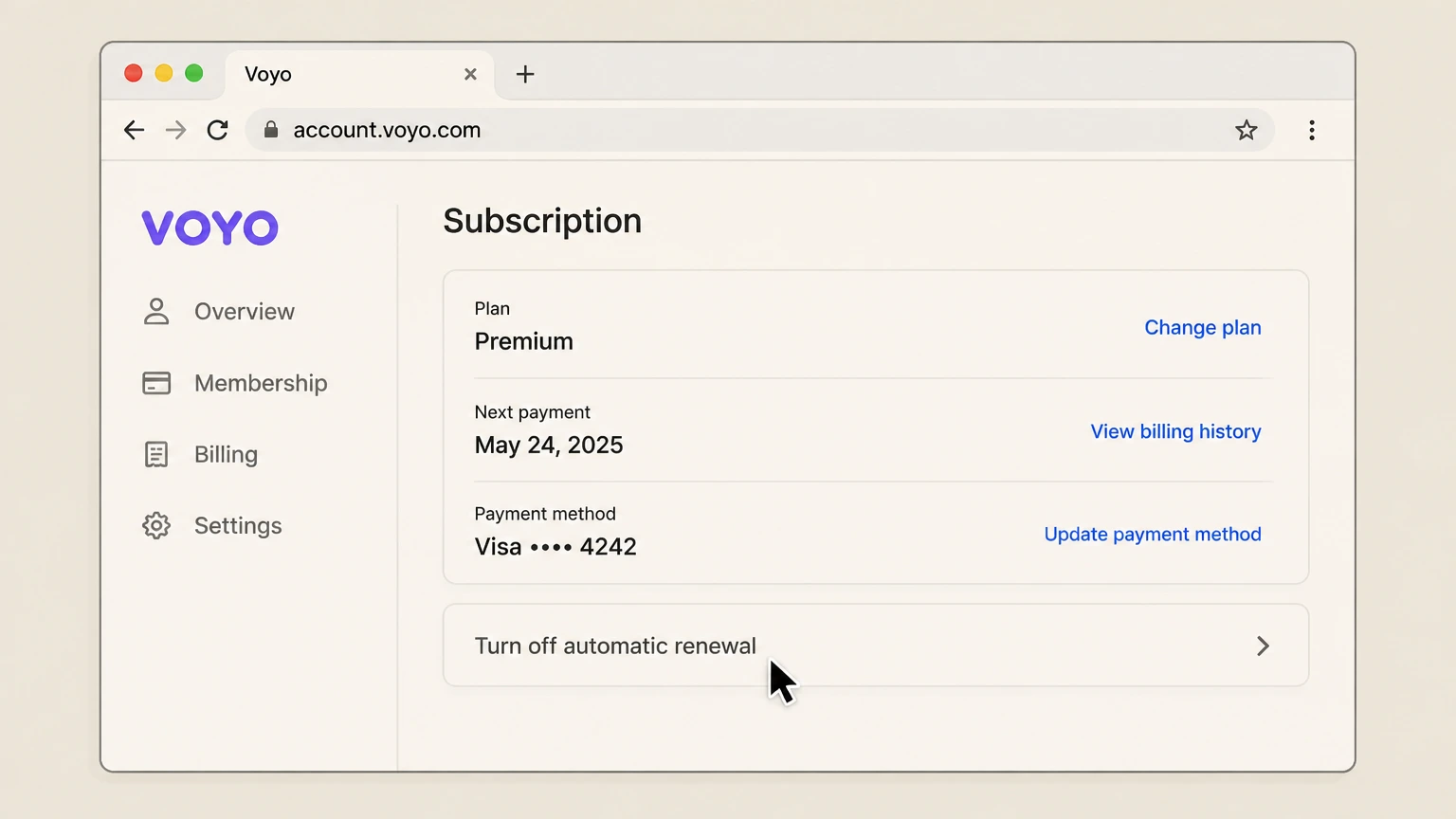
Task: Click the Membership card icon
Action: click(156, 383)
